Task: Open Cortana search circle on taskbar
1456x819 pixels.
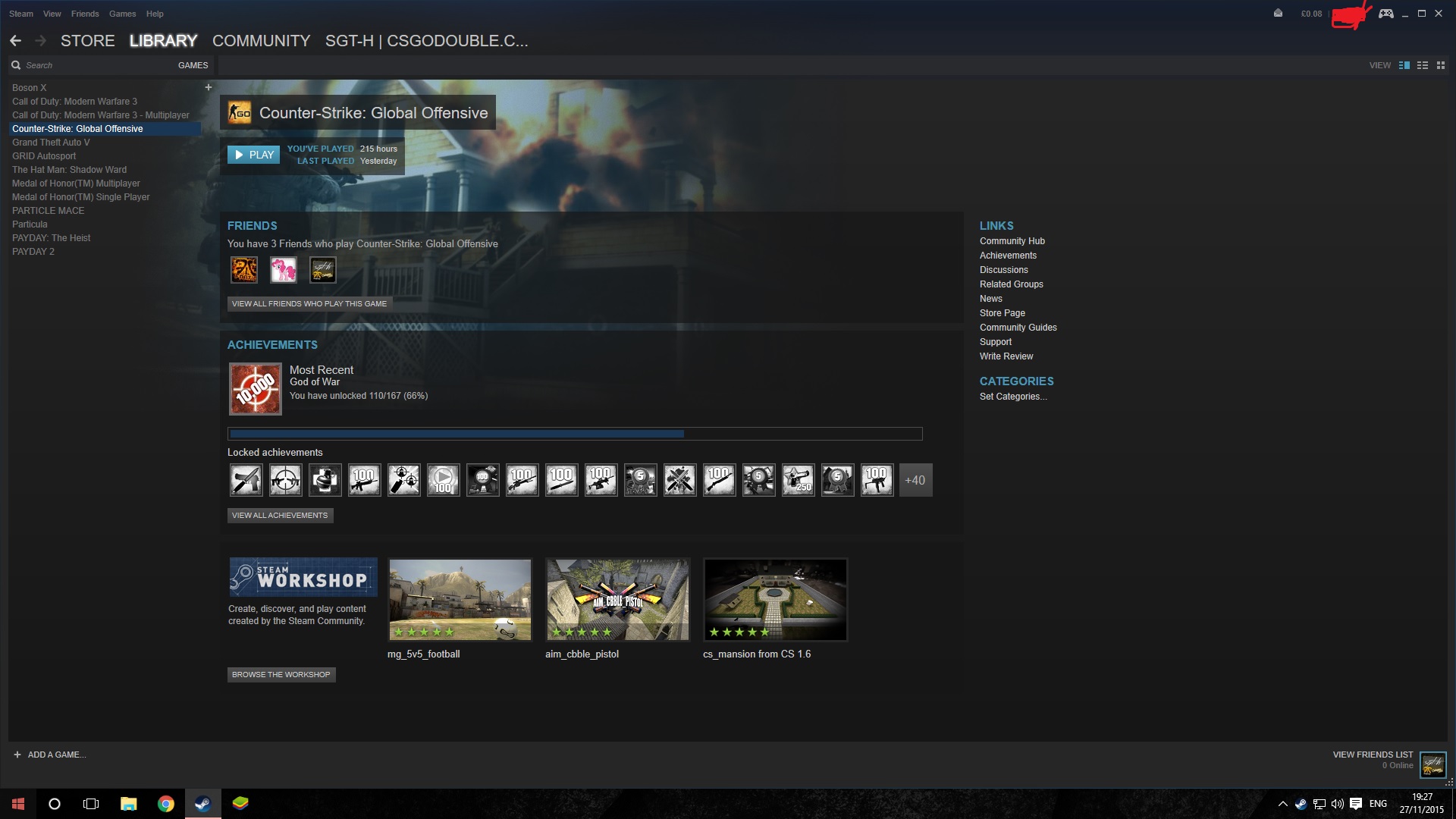Action: point(55,804)
